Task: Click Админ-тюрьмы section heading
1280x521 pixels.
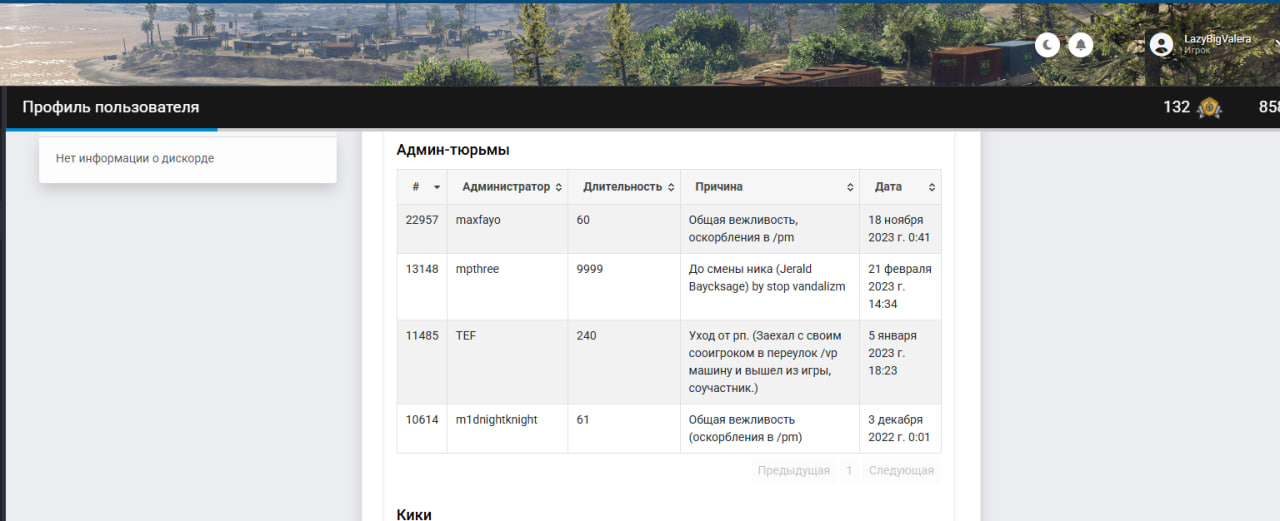Action: (x=453, y=150)
